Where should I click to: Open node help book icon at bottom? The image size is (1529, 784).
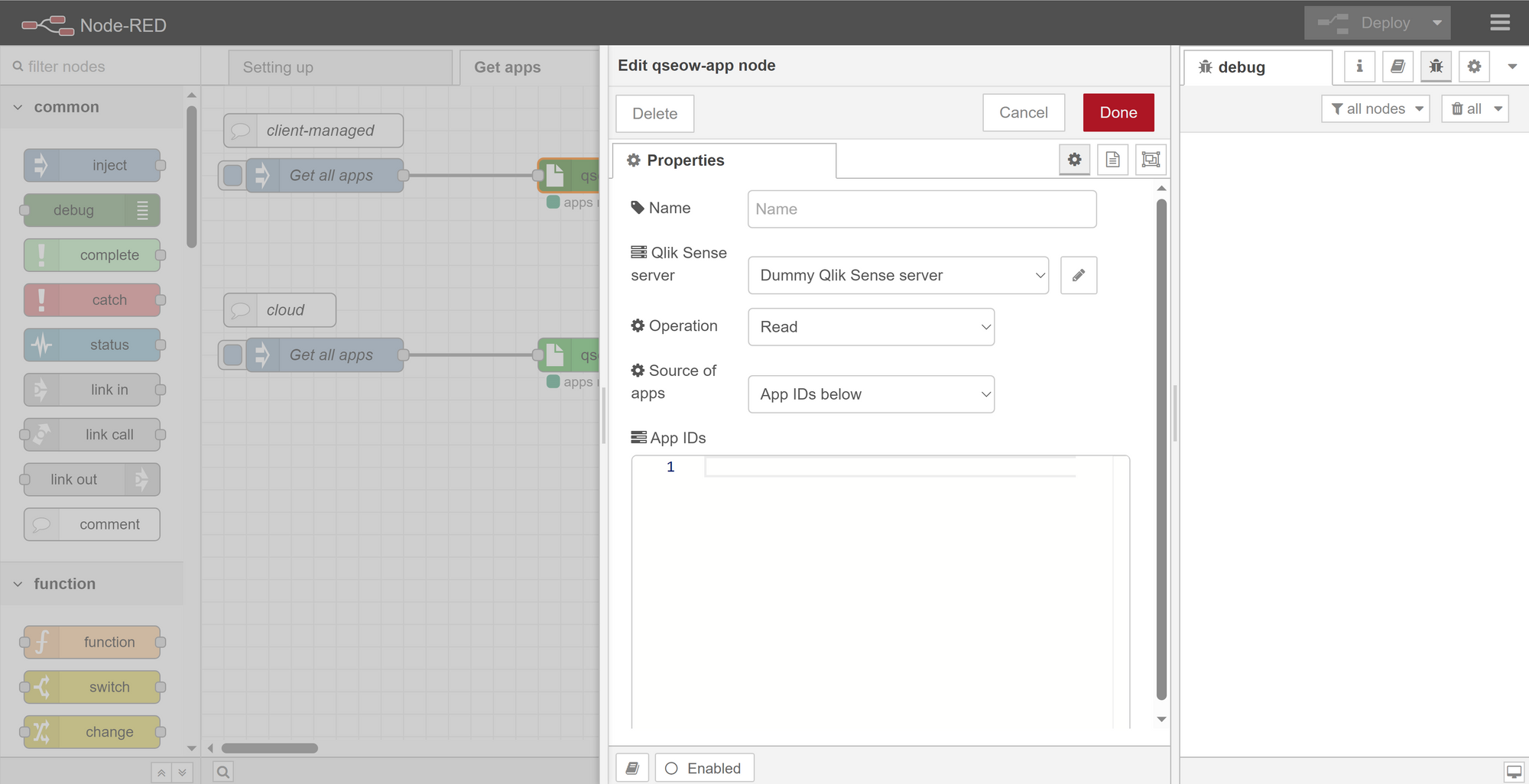tap(632, 768)
